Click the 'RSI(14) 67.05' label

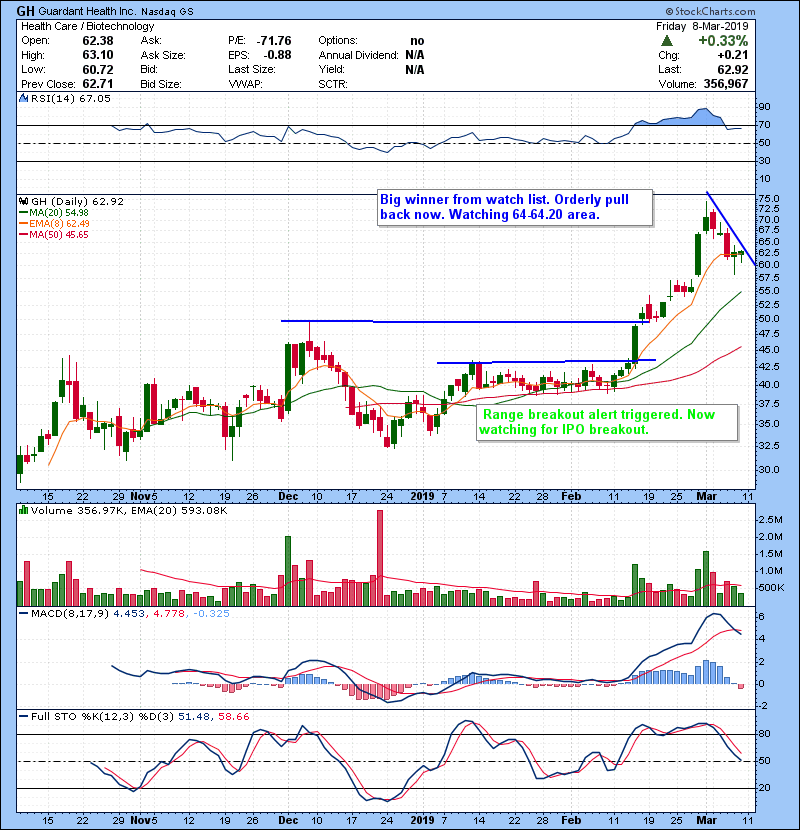tap(70, 98)
